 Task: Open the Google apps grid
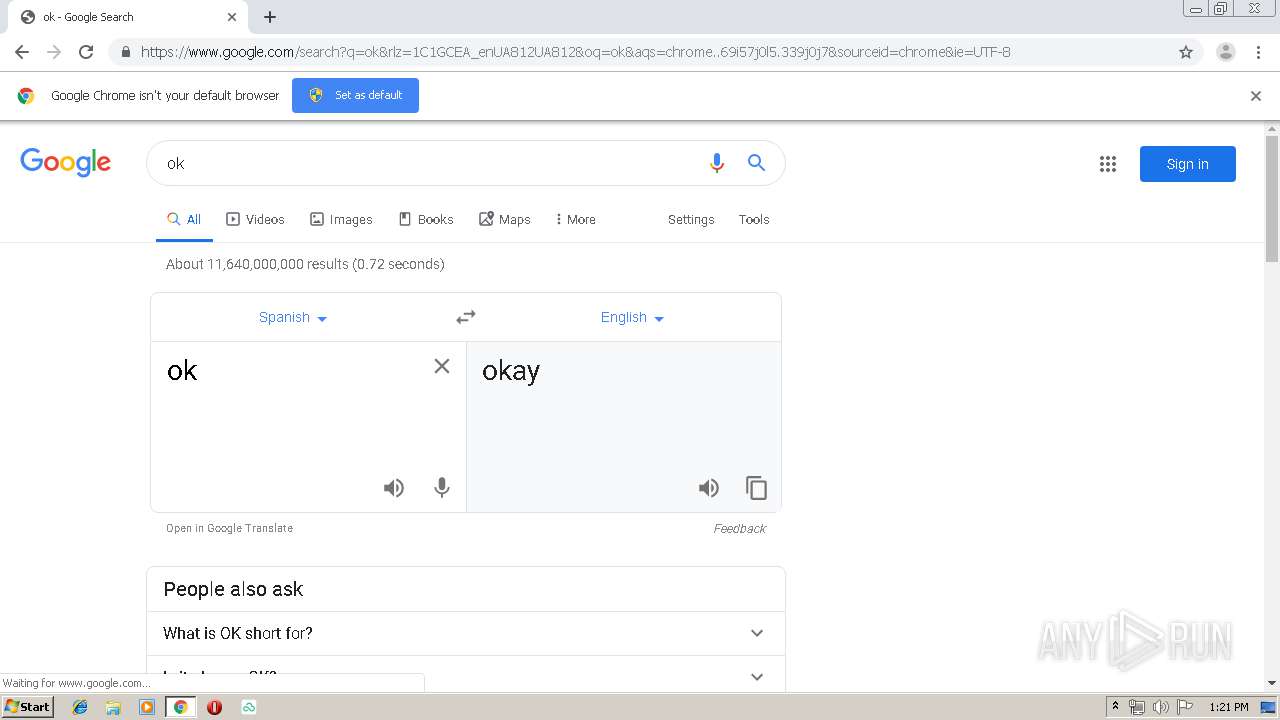(1107, 164)
